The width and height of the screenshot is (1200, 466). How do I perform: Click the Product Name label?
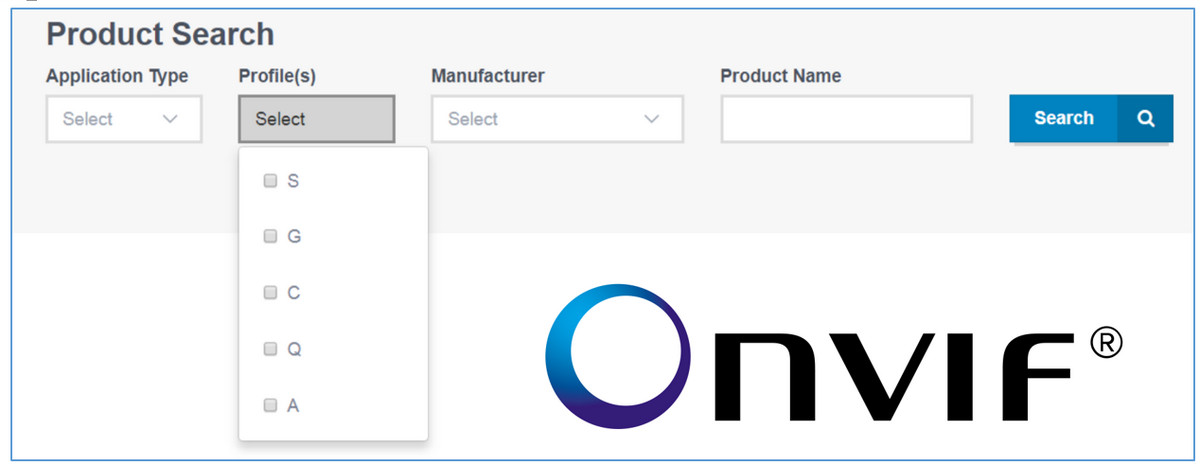coord(780,76)
